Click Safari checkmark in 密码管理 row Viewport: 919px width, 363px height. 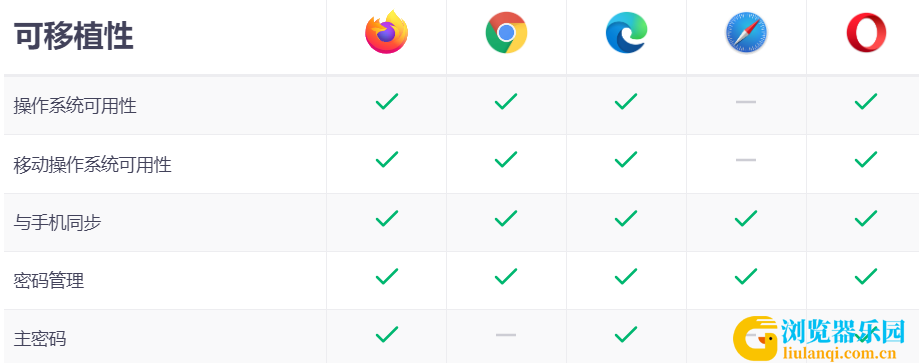click(746, 276)
